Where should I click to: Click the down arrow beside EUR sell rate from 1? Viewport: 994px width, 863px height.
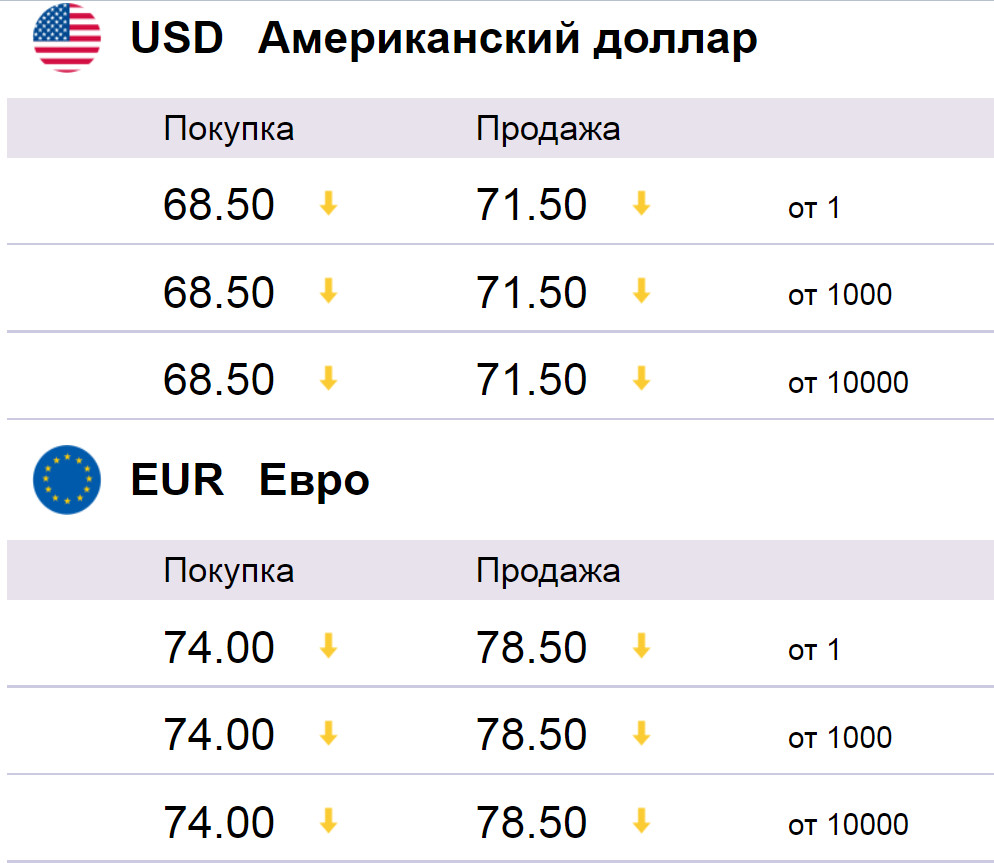point(642,647)
